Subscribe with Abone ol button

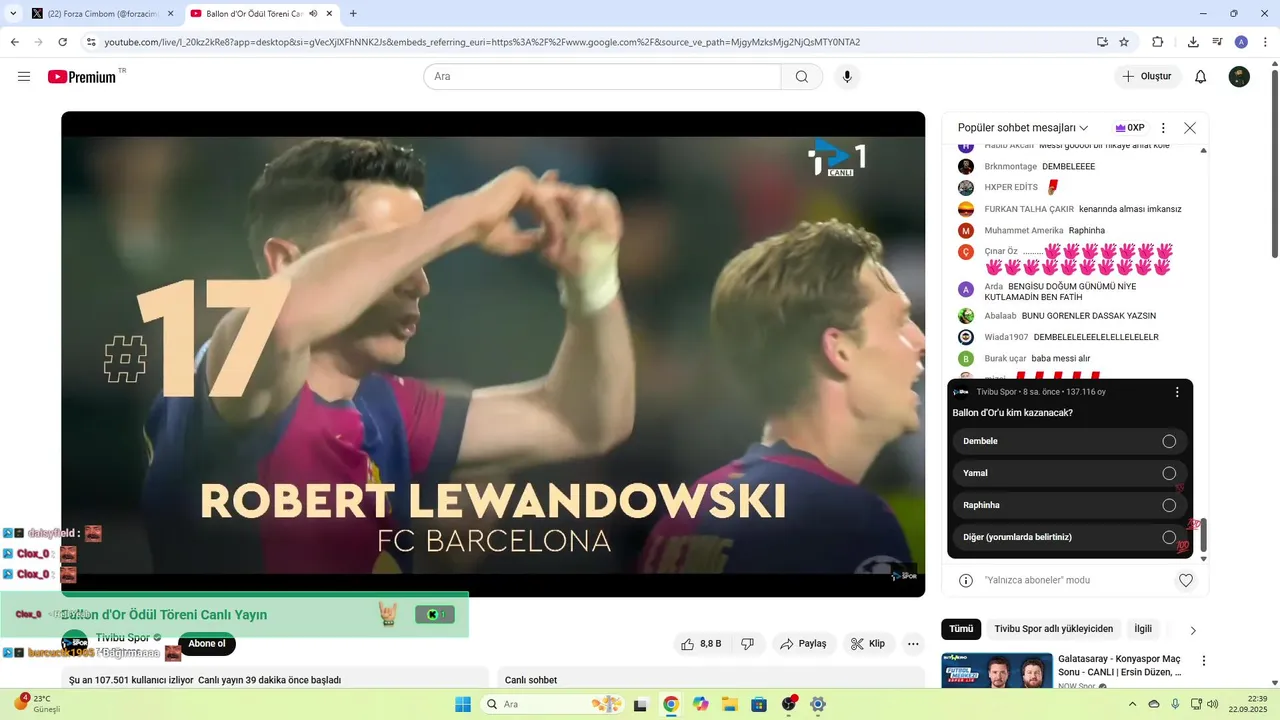pos(207,644)
